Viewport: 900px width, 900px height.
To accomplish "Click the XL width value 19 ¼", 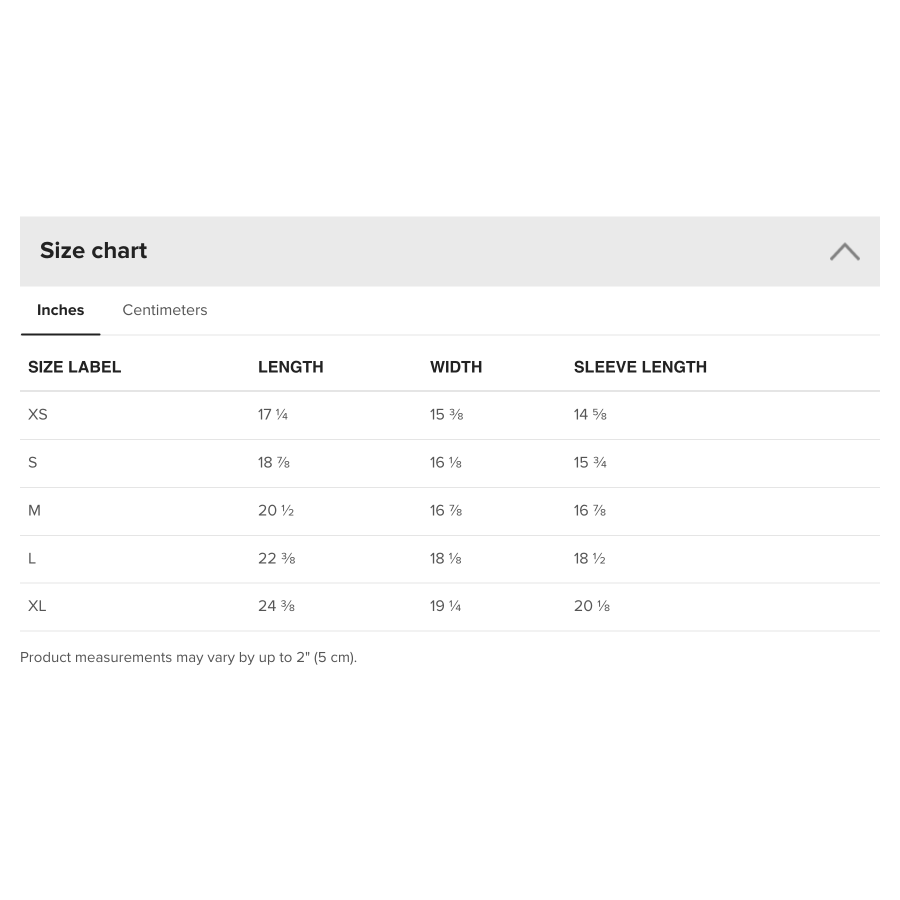I will tap(445, 606).
